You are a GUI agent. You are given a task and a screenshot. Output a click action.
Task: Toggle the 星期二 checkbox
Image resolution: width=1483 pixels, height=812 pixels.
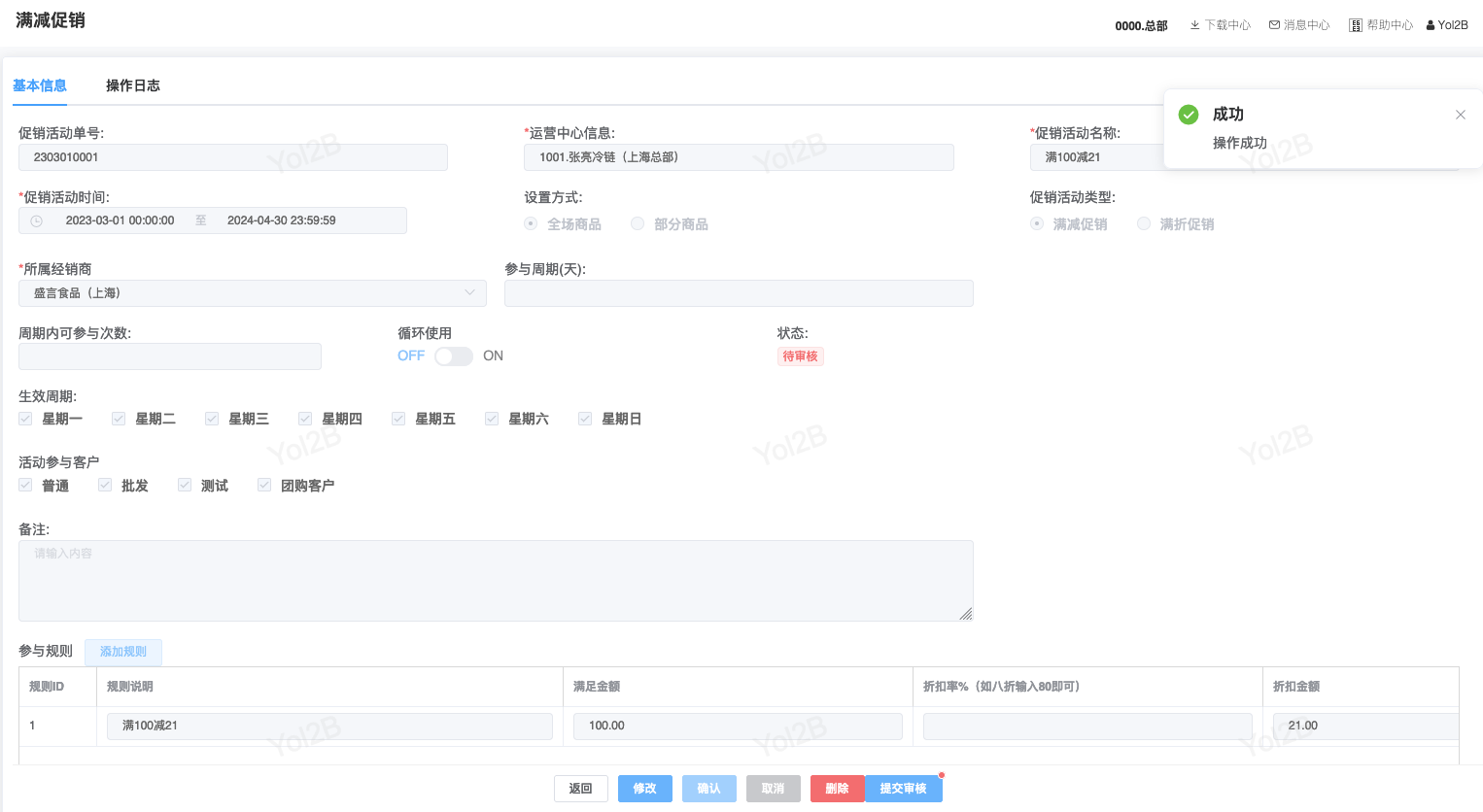click(119, 419)
